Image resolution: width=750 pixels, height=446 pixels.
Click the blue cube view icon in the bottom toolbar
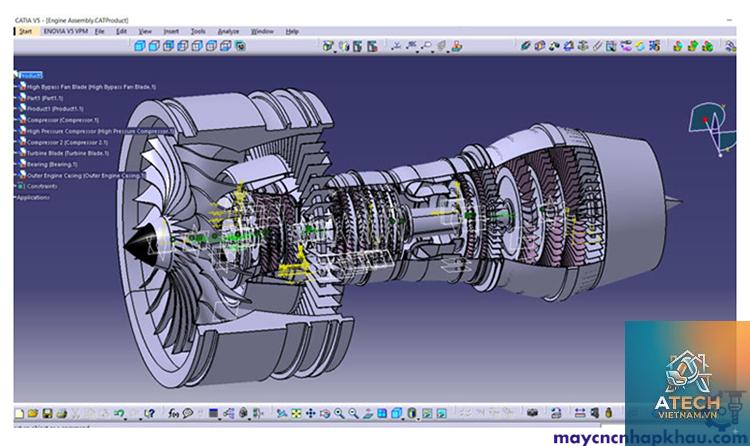(396, 413)
